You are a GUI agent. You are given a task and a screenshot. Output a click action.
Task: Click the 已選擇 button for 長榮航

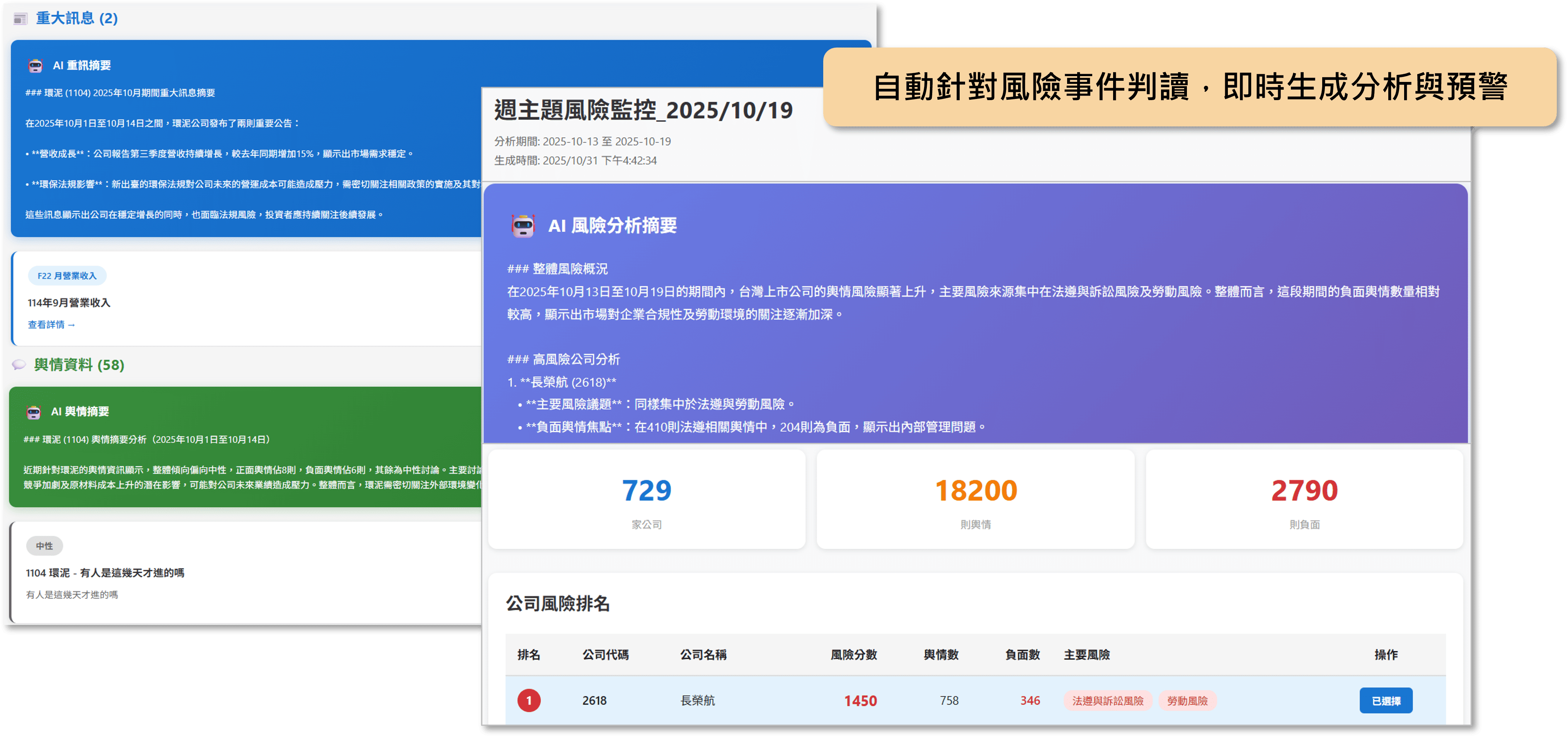1386,701
